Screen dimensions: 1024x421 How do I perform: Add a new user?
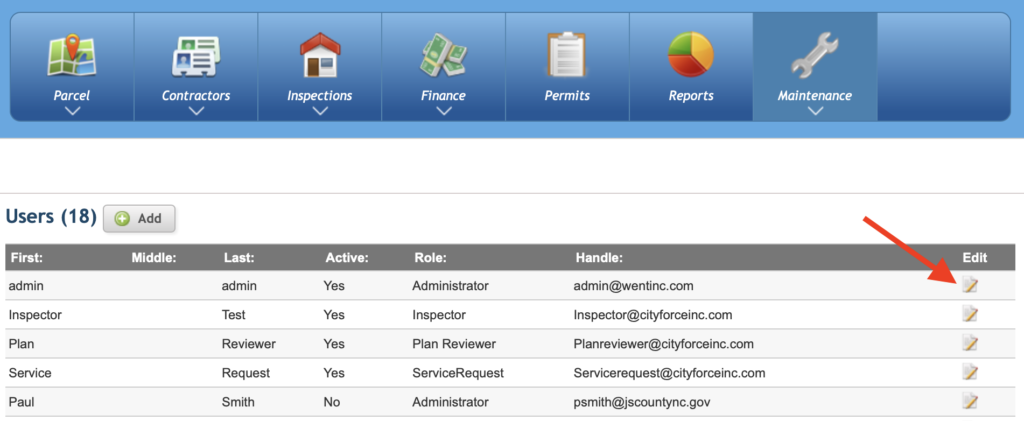coord(139,219)
